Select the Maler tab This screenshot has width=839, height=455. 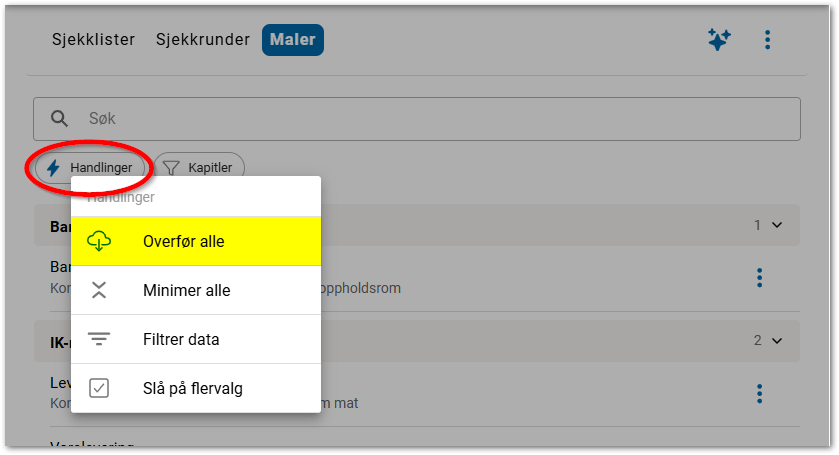point(293,40)
